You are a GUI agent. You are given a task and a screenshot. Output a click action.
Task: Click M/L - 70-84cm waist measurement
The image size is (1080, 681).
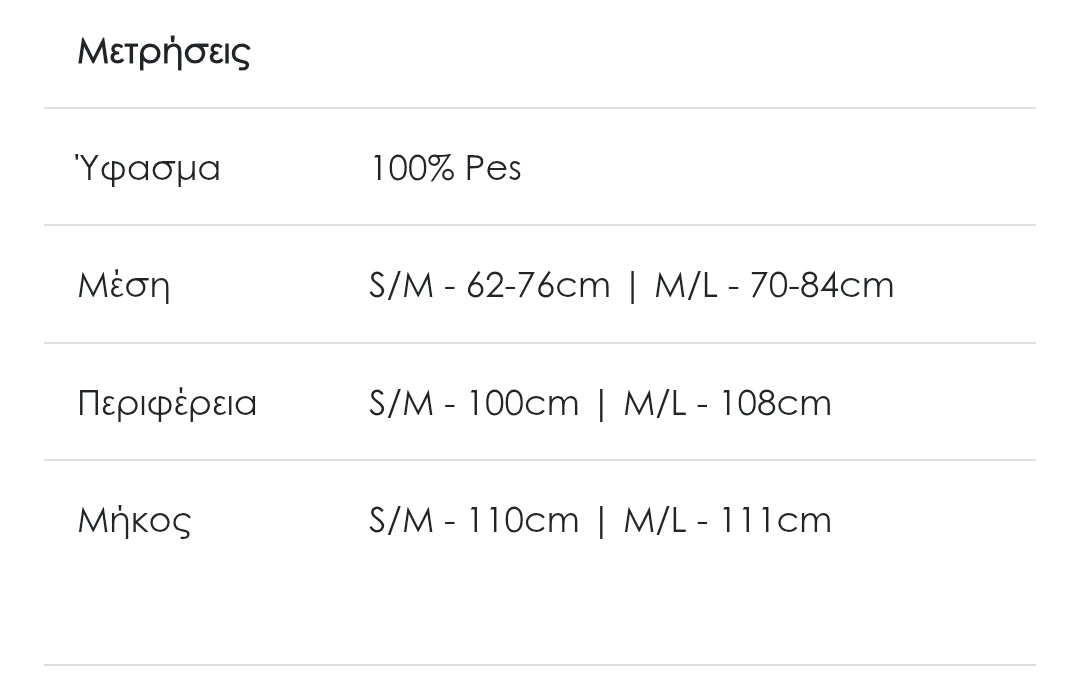tap(774, 285)
